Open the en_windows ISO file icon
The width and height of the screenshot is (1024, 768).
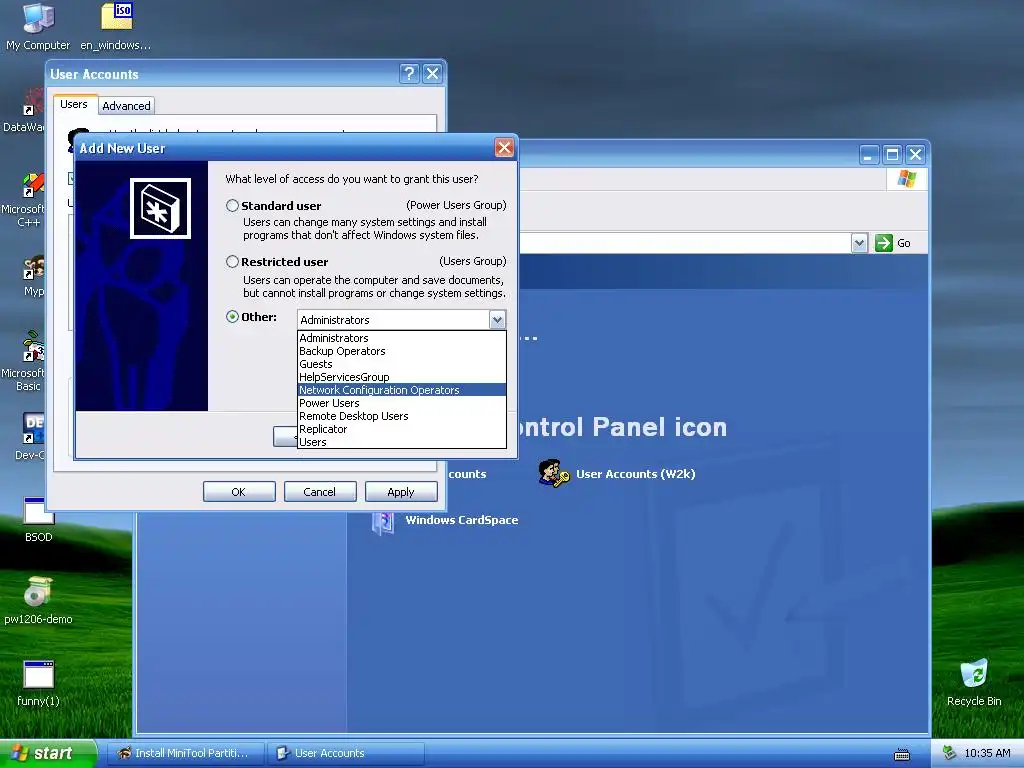click(x=116, y=26)
